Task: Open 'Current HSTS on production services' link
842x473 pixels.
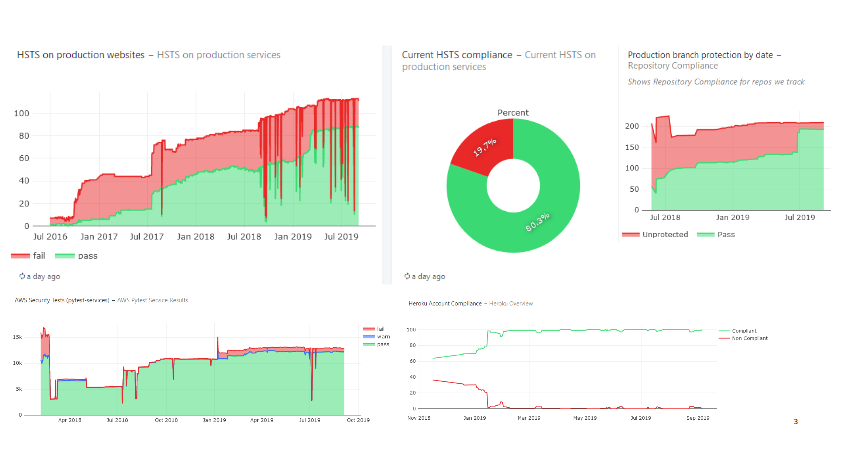Action: coord(499,61)
